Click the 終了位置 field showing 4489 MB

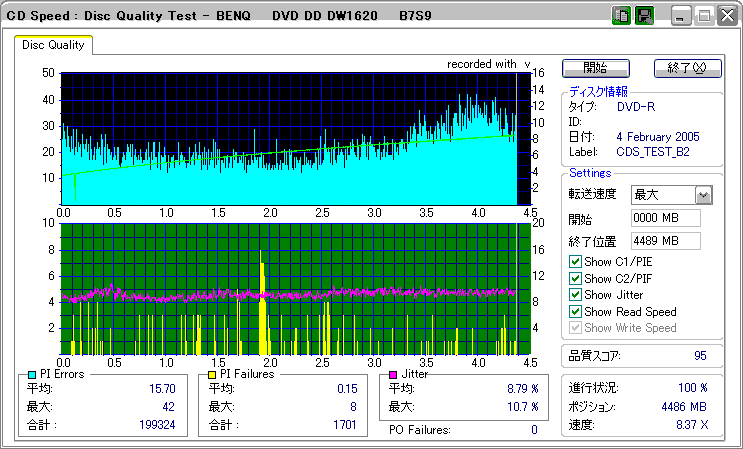665,240
